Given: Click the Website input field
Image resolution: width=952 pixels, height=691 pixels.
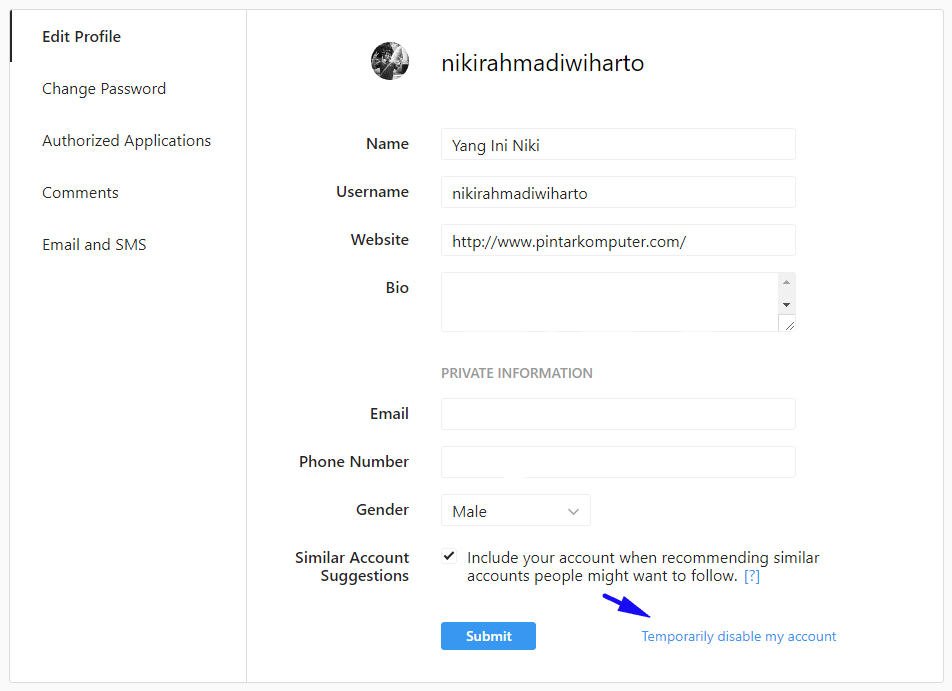Looking at the screenshot, I should point(618,240).
